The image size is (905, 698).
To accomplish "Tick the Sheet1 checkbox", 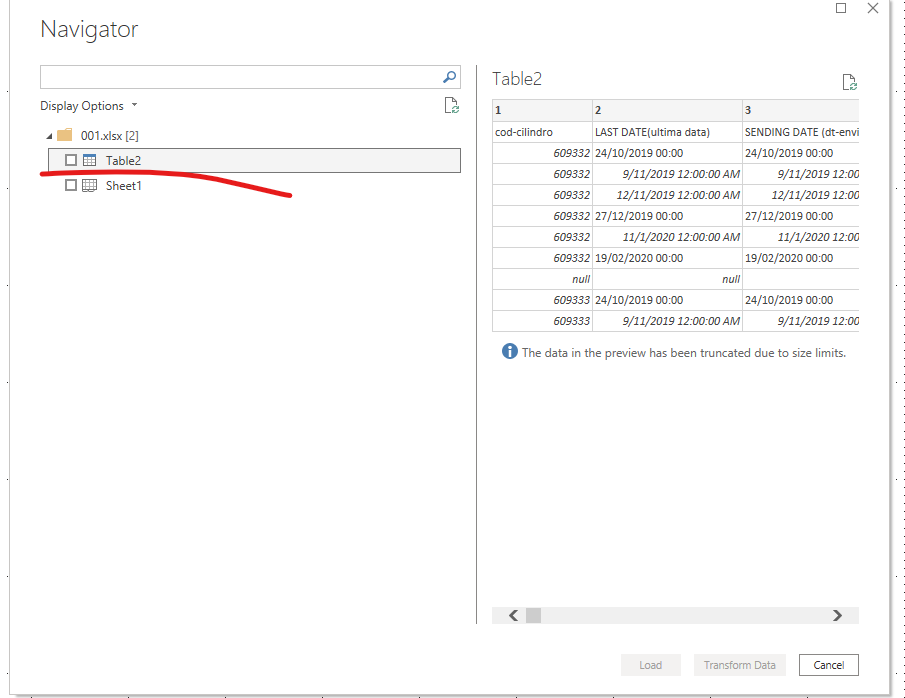I will point(70,185).
